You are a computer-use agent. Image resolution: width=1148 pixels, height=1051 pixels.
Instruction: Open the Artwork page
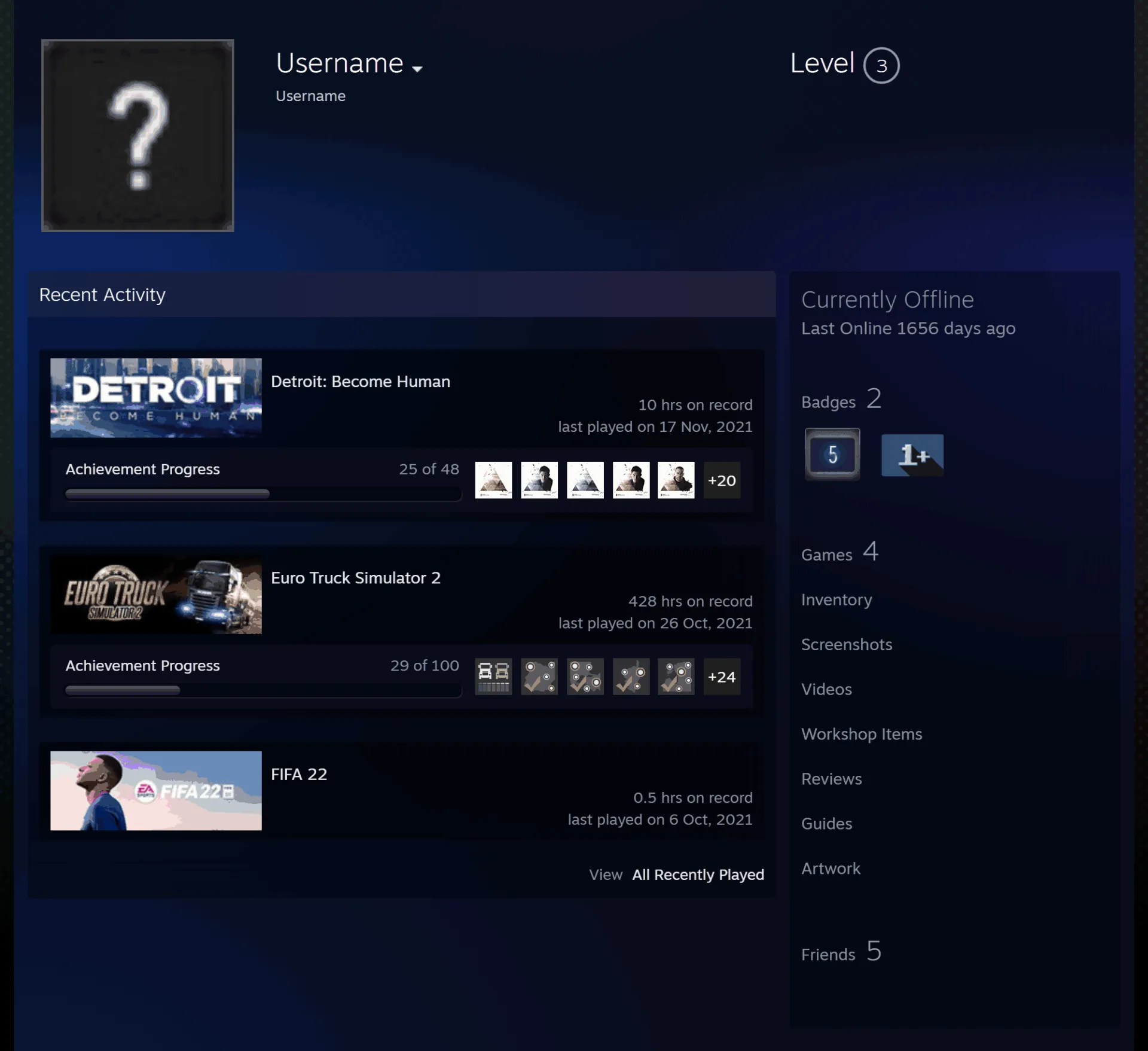coord(831,869)
